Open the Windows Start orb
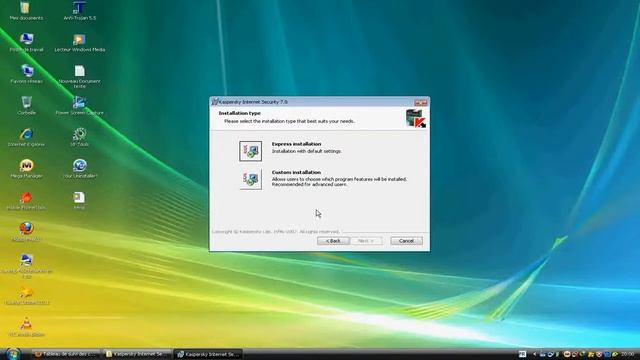The width and height of the screenshot is (640, 360). point(13,353)
